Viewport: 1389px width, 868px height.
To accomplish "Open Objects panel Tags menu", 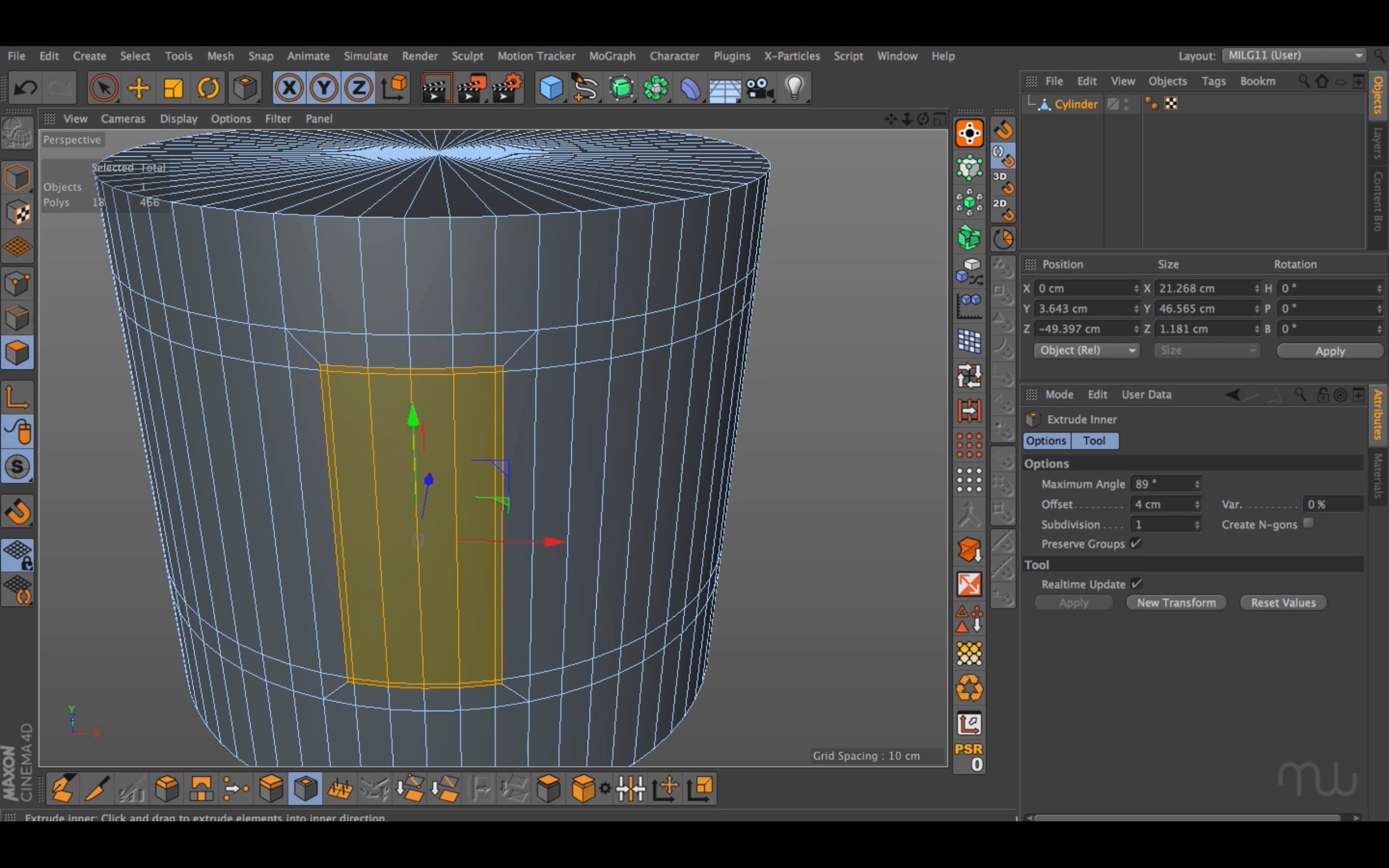I will coord(1213,81).
